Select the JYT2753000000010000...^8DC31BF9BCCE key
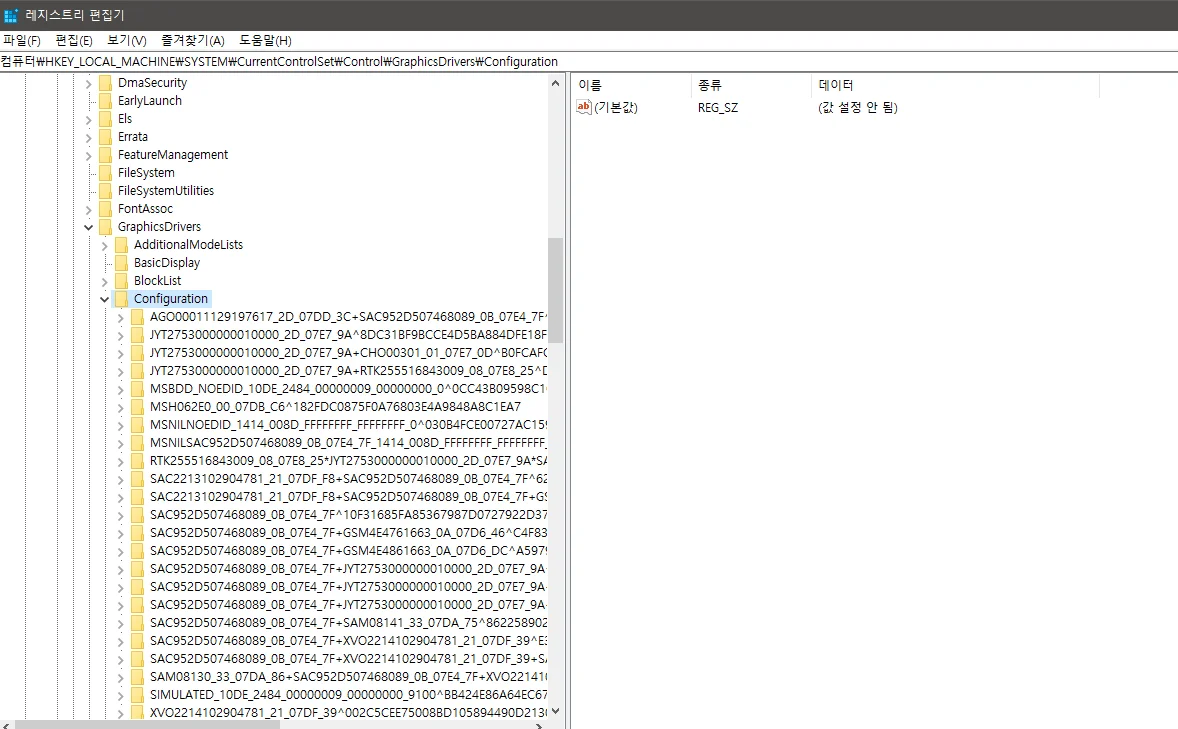This screenshot has height=729, width=1178. click(x=348, y=334)
